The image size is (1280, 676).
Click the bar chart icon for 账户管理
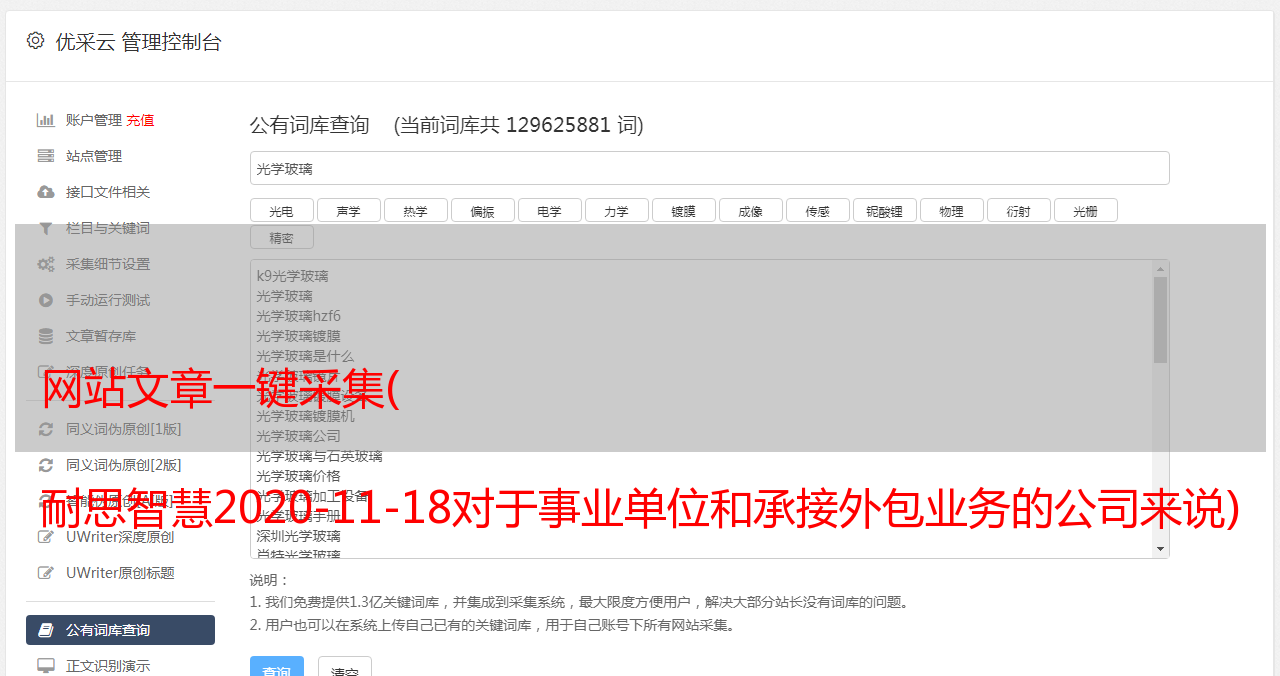click(x=46, y=120)
